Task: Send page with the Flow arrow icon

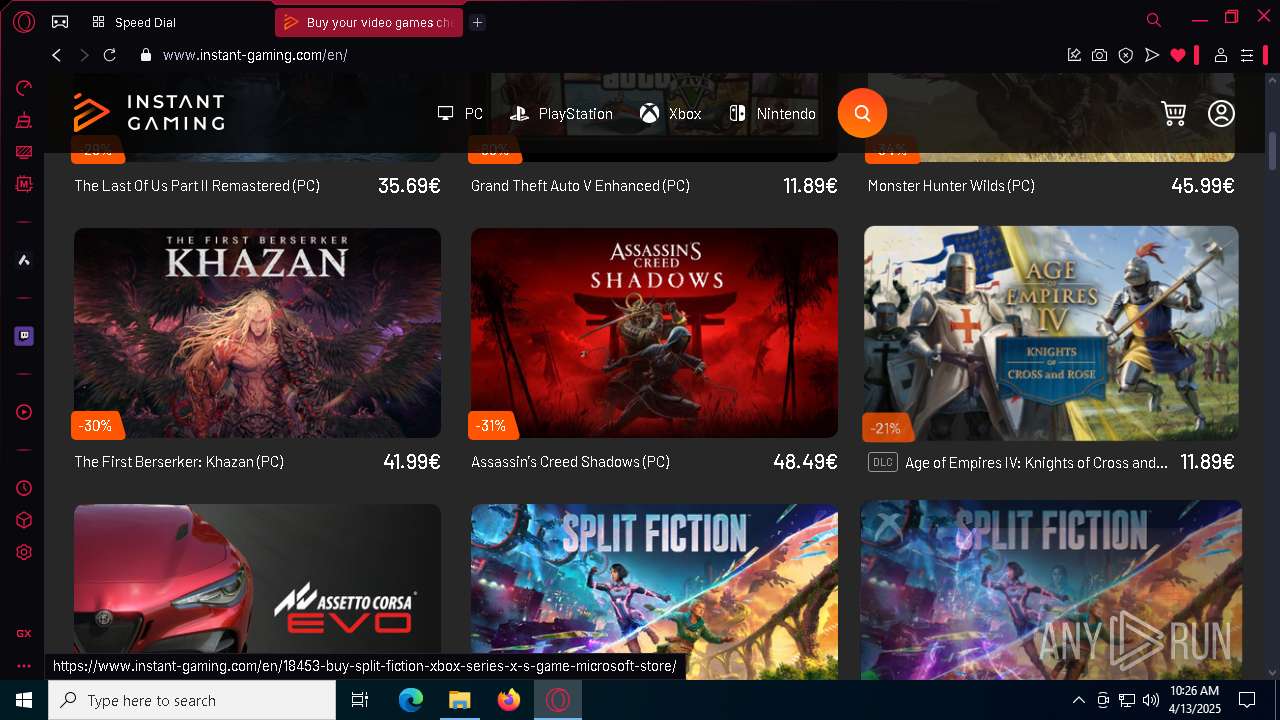Action: pos(1152,56)
